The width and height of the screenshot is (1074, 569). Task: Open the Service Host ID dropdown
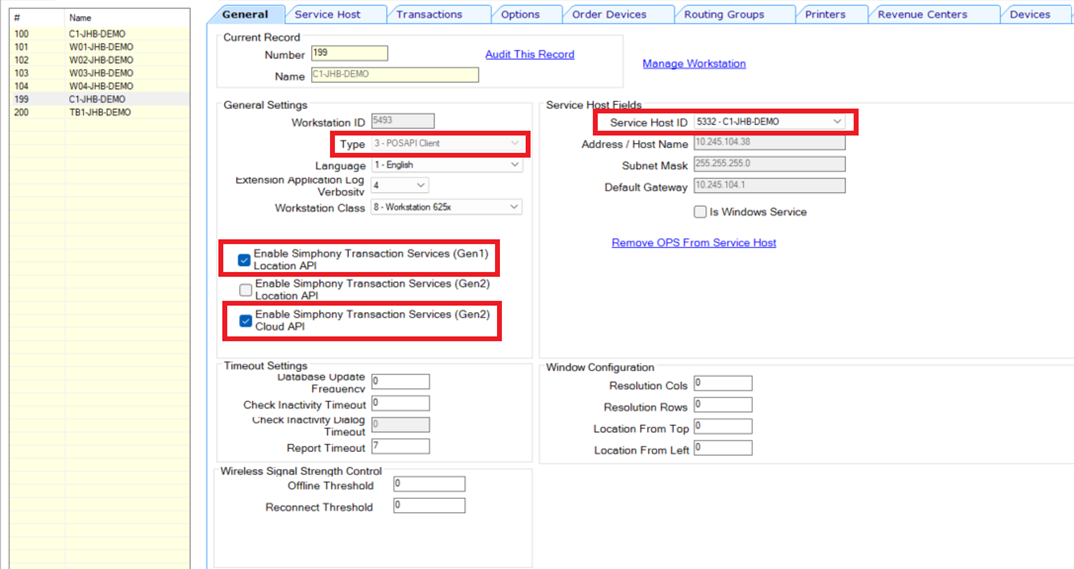point(837,122)
